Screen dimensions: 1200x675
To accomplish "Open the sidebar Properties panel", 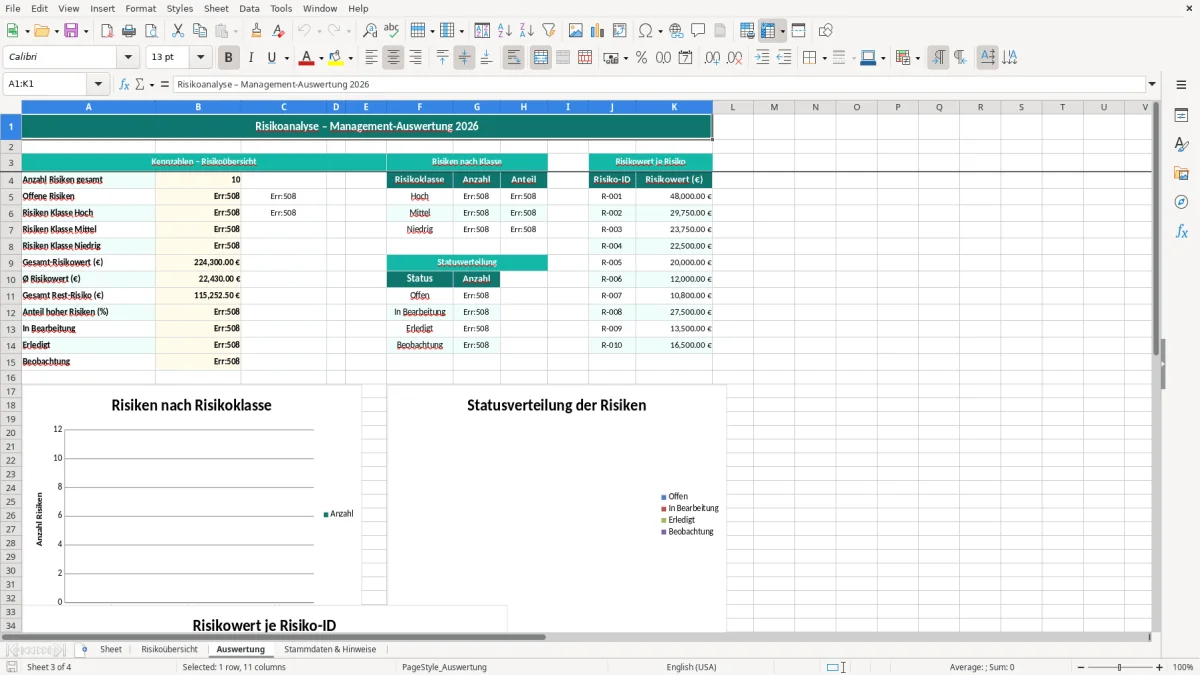I will pyautogui.click(x=1181, y=115).
